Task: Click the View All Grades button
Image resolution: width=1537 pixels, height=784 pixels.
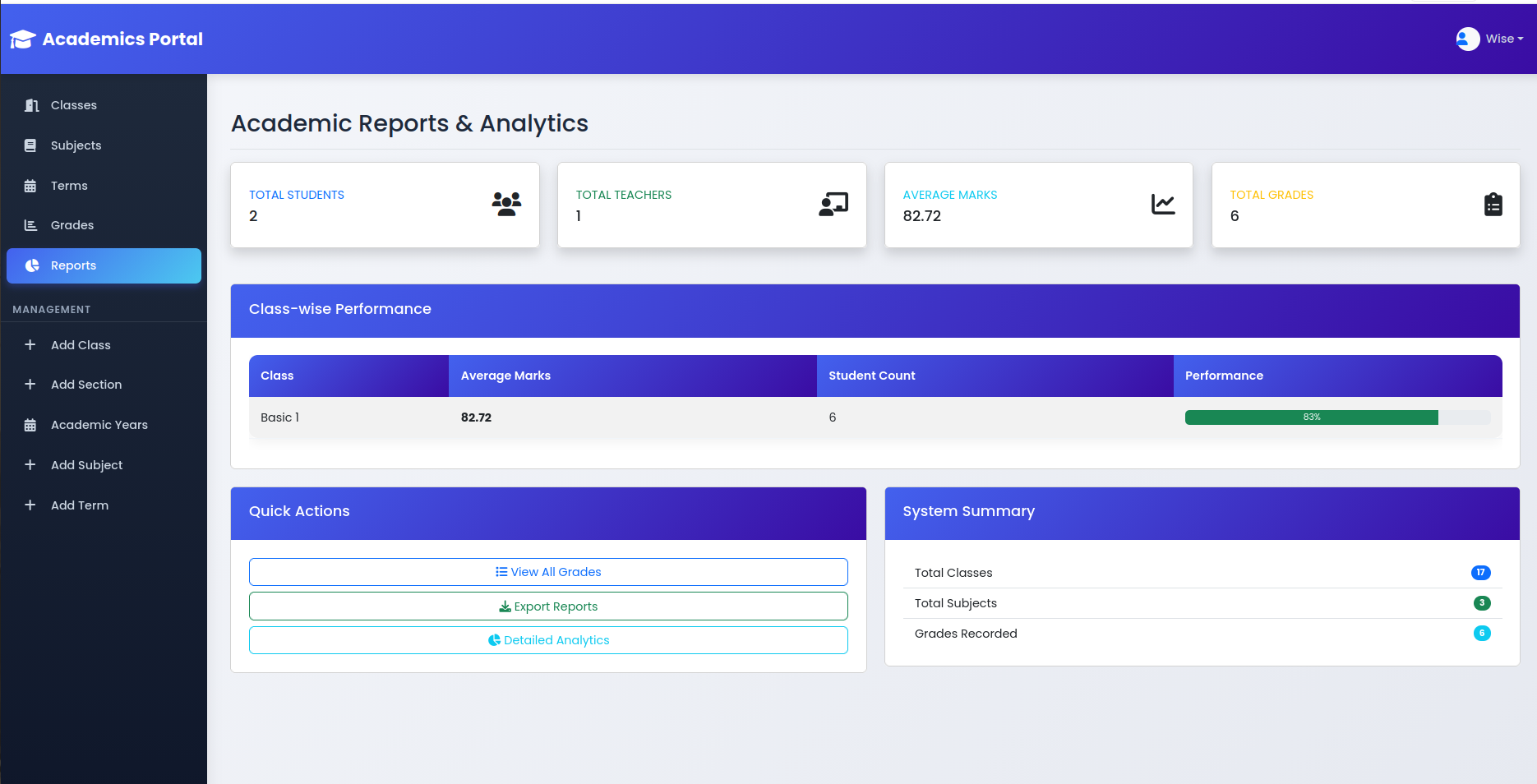Action: tap(548, 572)
